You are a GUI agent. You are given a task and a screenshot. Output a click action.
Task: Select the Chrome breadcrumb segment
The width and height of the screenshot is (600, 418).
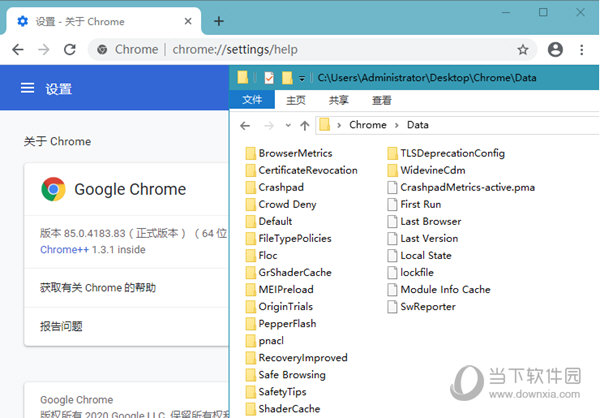click(x=368, y=125)
